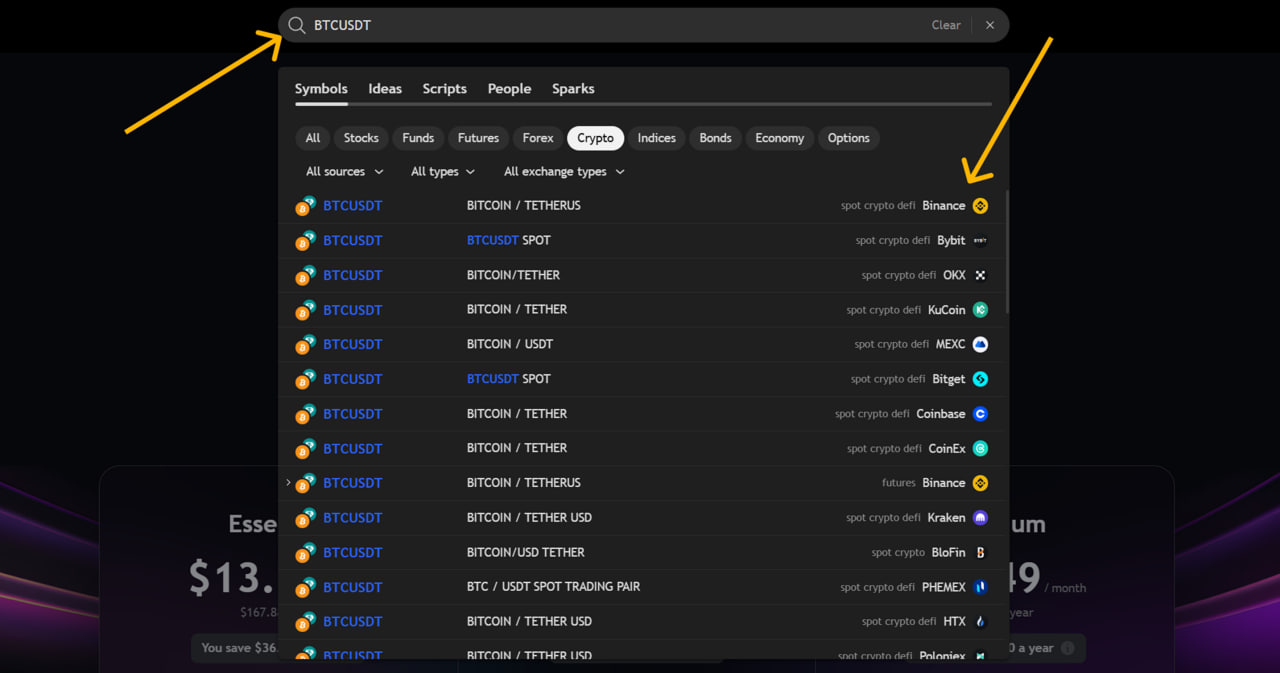Expand the Binance futures BTCUSDT row
This screenshot has width=1280, height=673.
pyautogui.click(x=289, y=483)
